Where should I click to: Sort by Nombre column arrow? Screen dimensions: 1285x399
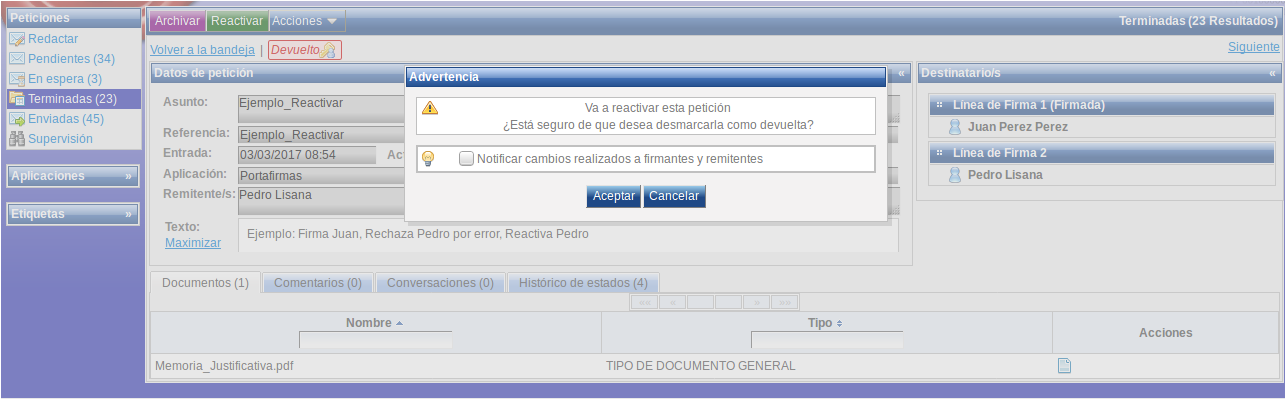(400, 323)
